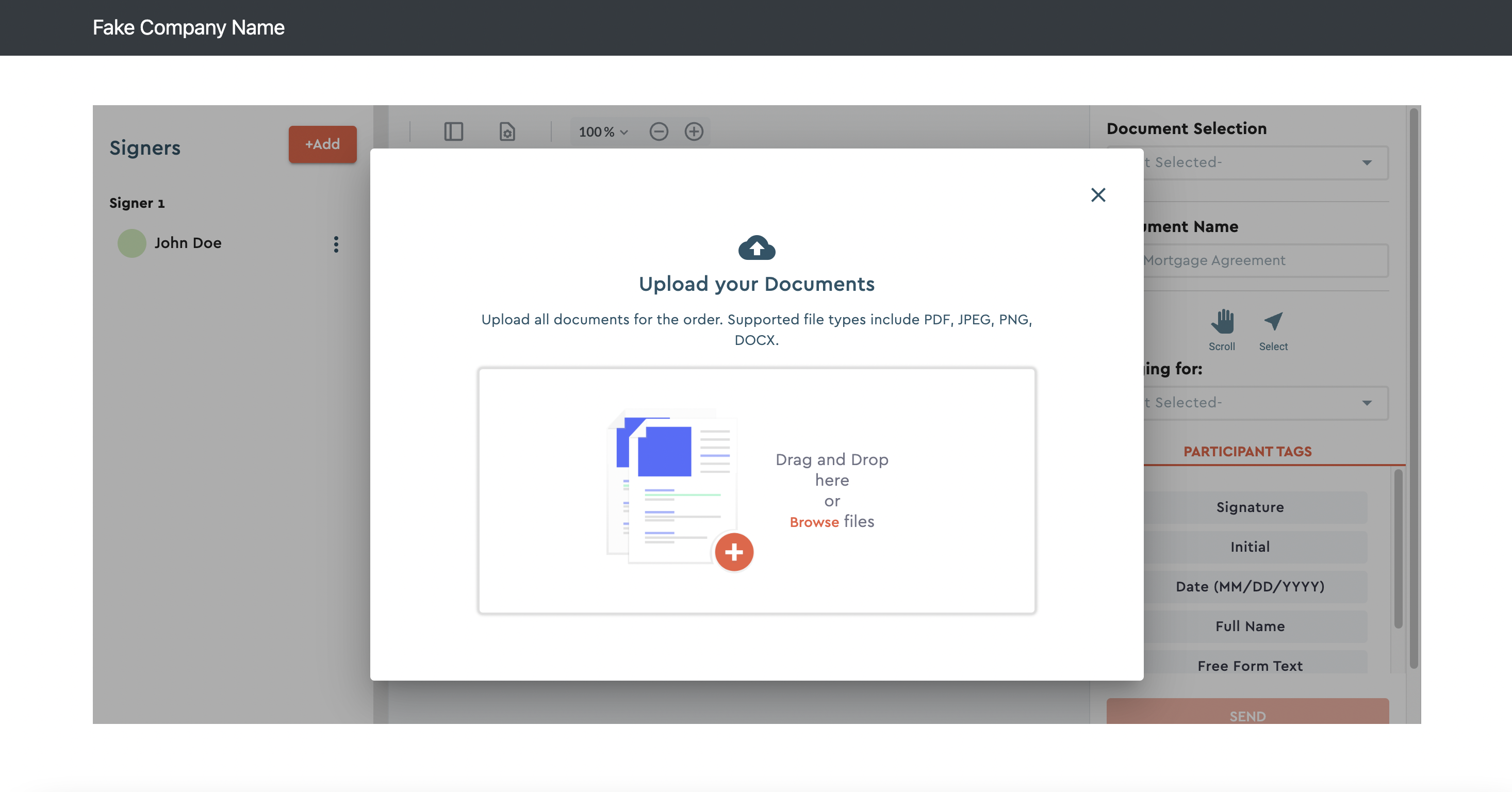
Task: Click the Browse files link
Action: (x=815, y=521)
